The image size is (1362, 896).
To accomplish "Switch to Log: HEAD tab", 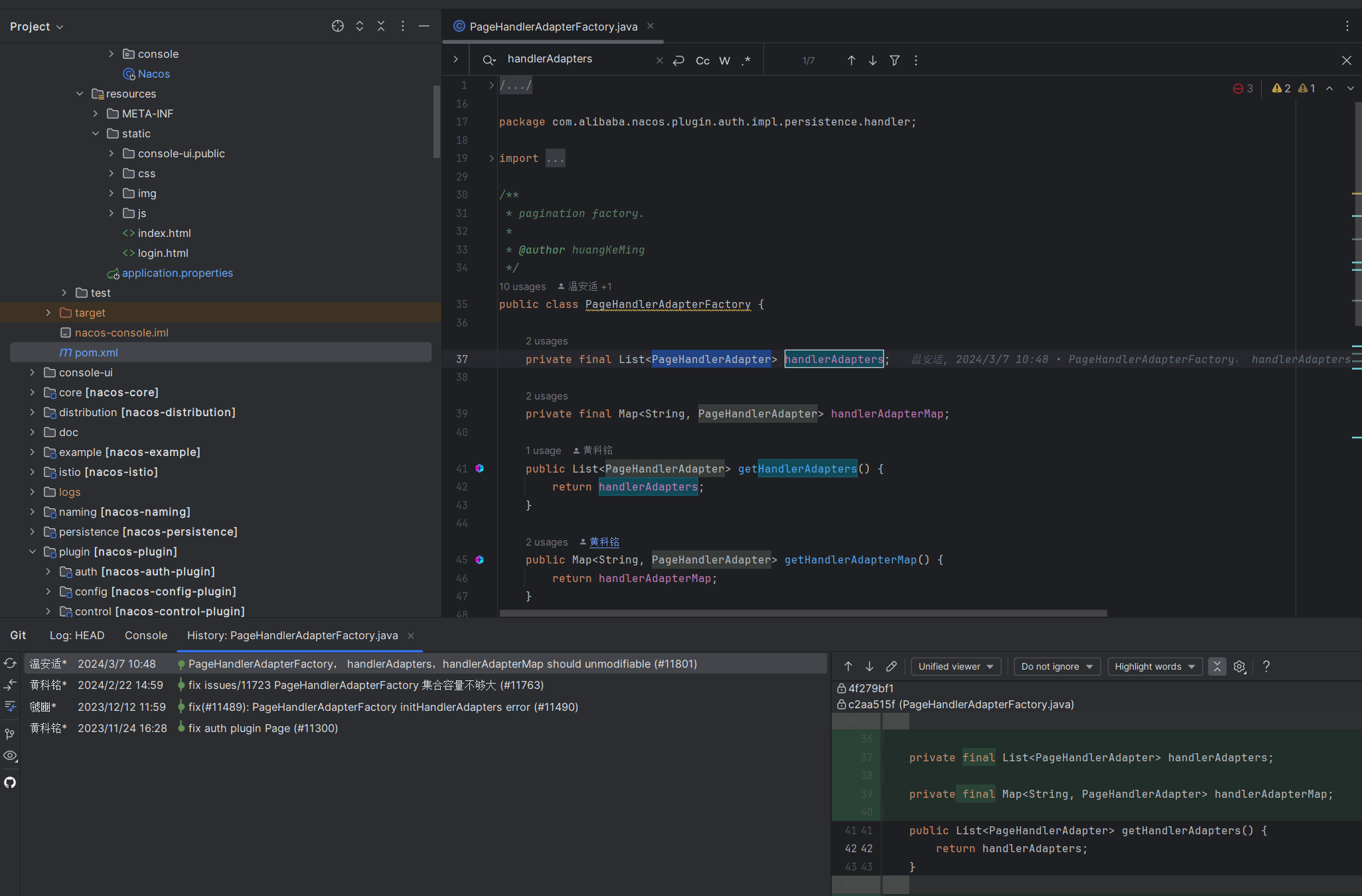I will (x=77, y=635).
